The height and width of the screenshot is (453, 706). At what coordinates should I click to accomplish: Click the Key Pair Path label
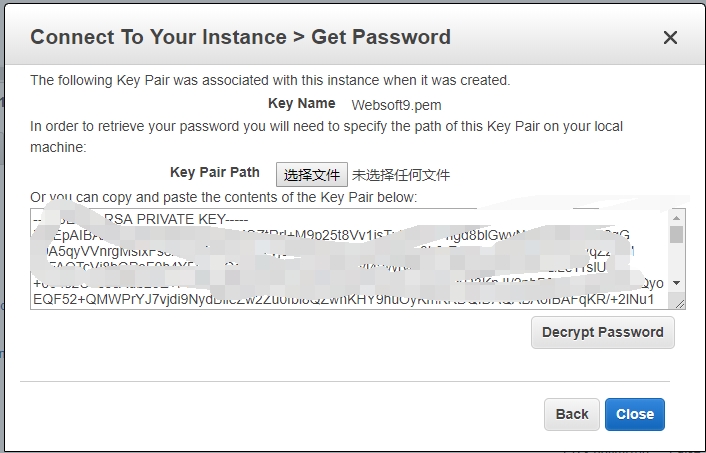click(215, 173)
